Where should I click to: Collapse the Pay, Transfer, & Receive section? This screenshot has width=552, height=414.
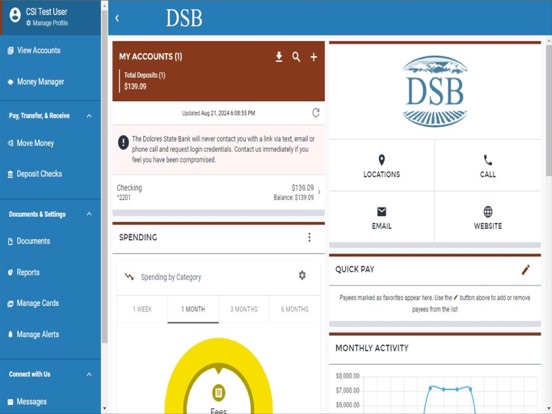[x=89, y=116]
